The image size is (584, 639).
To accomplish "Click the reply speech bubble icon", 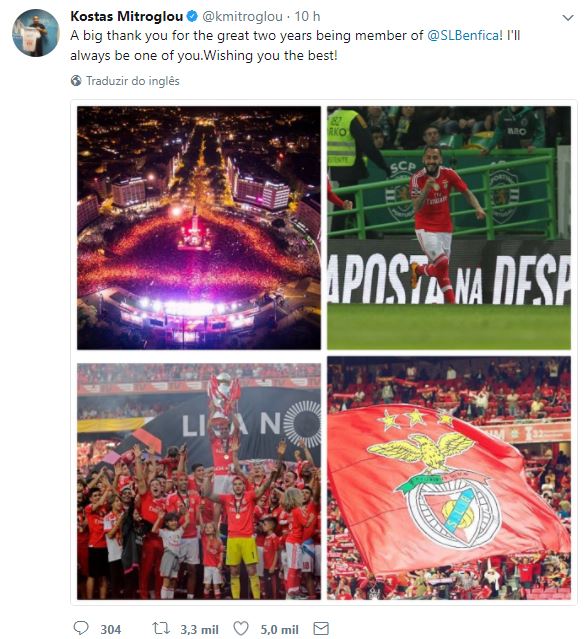I will (80, 628).
